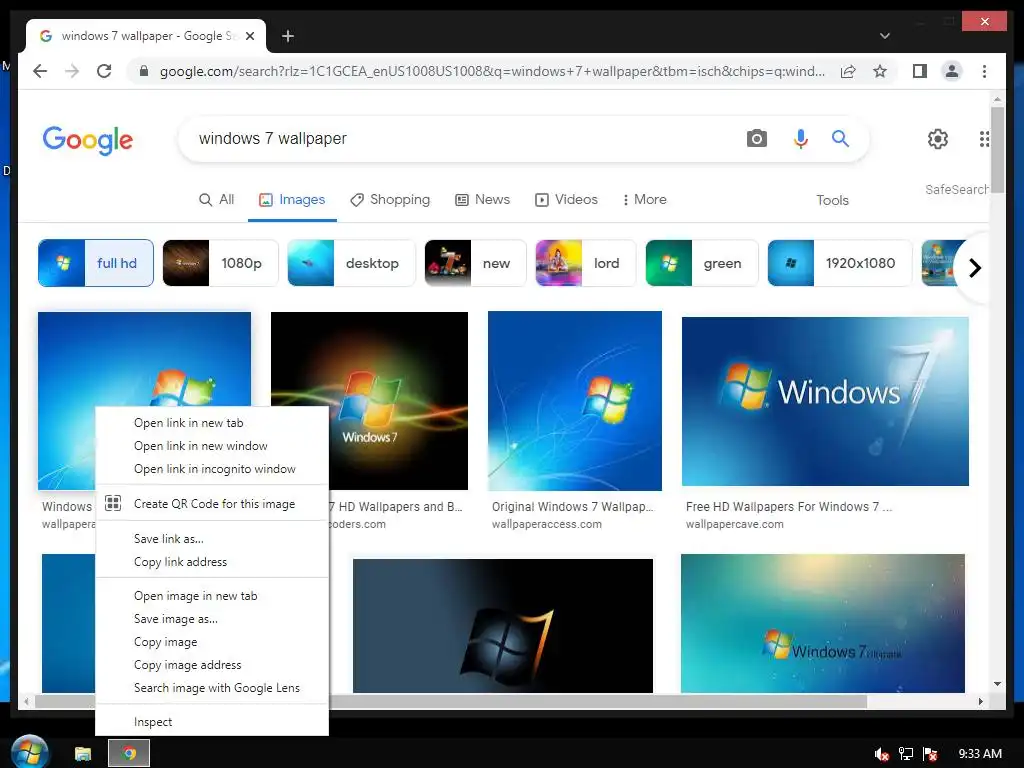Switch to the Shopping tab
The width and height of the screenshot is (1024, 768).
[x=390, y=200]
